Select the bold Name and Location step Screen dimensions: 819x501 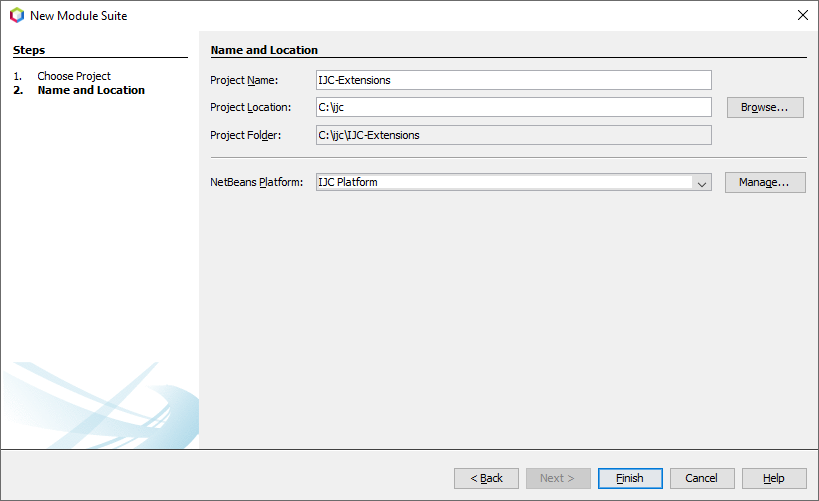click(x=91, y=90)
